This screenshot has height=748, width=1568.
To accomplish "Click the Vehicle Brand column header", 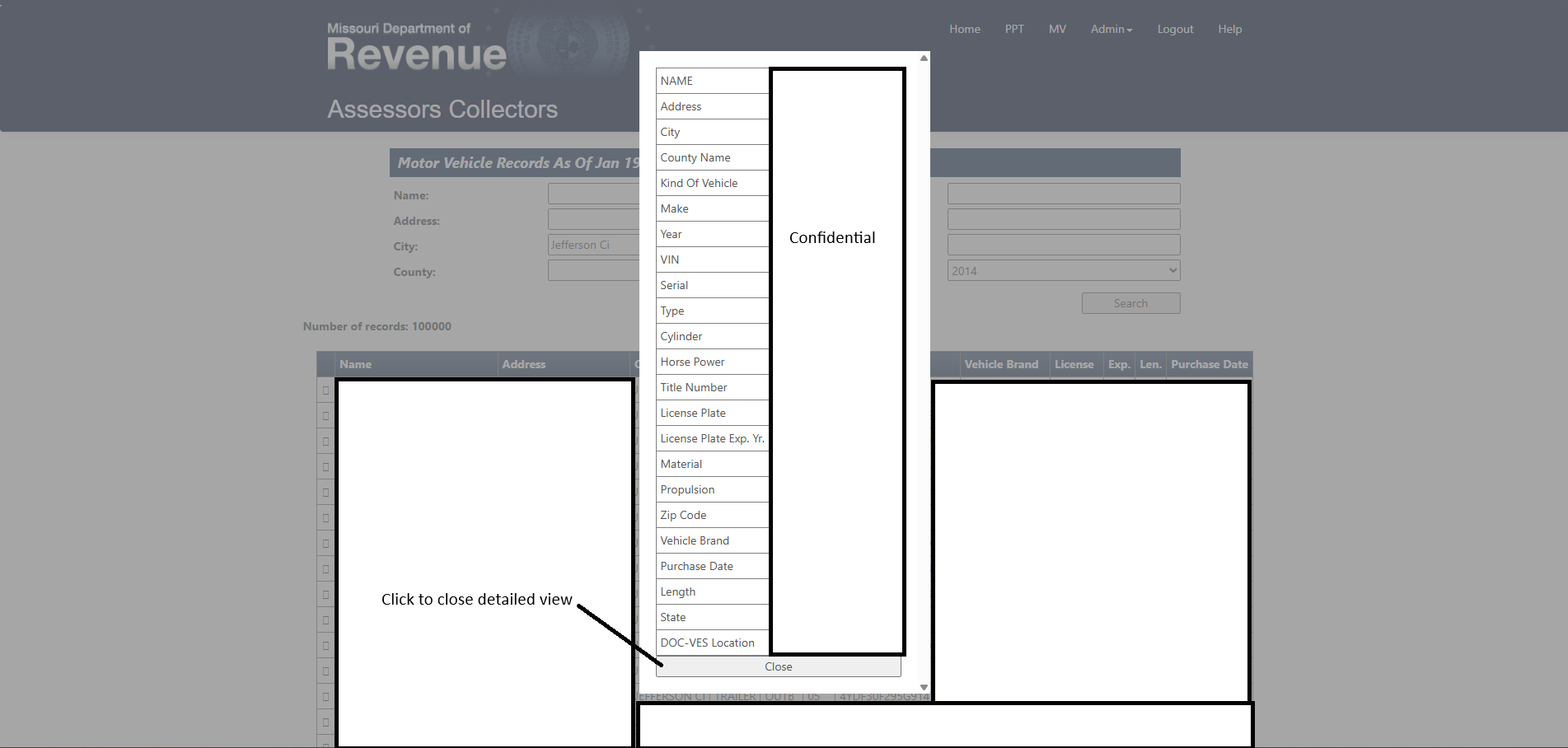I will pyautogui.click(x=1001, y=364).
